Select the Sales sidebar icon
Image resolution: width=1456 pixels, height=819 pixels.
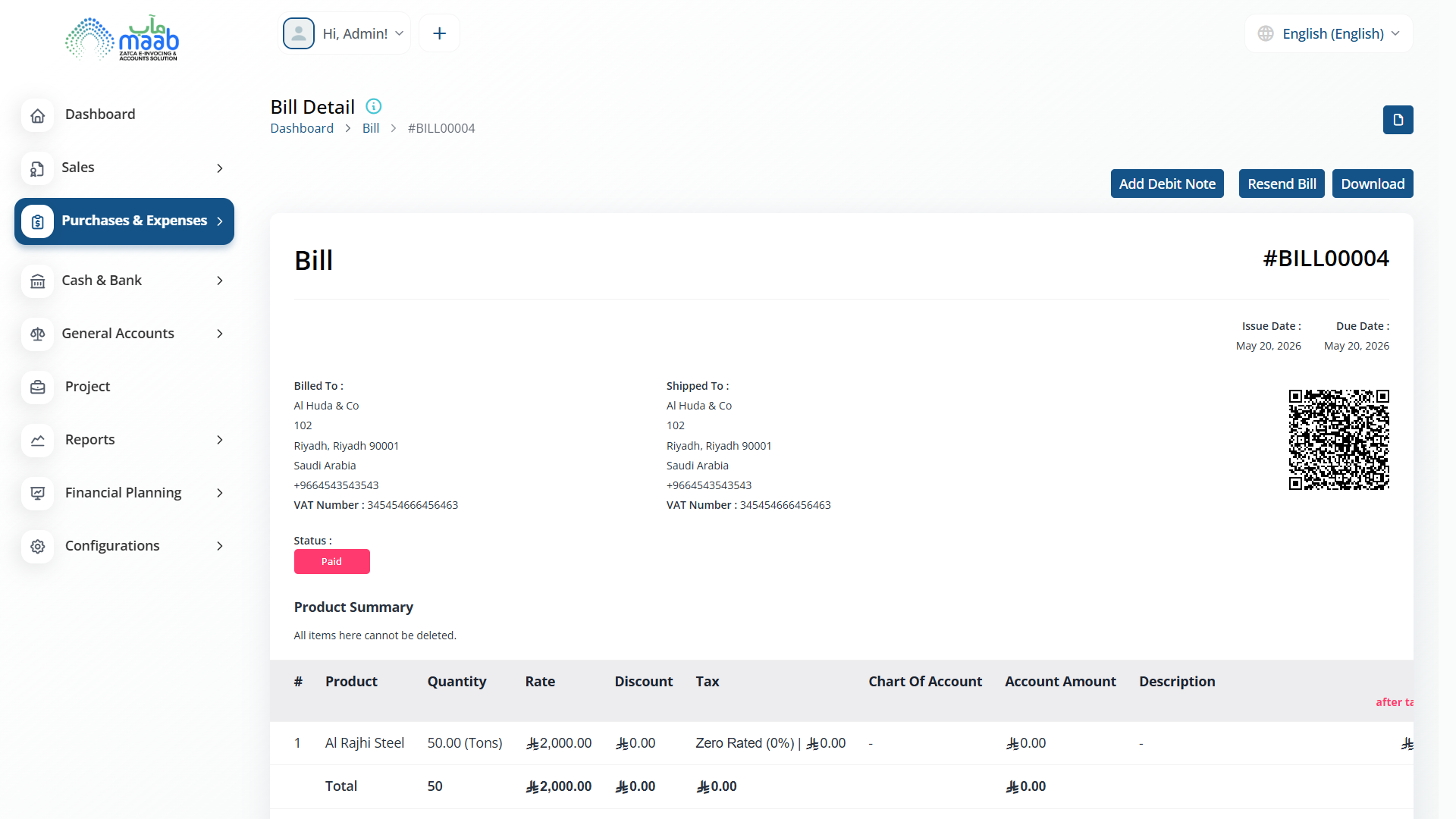38,169
